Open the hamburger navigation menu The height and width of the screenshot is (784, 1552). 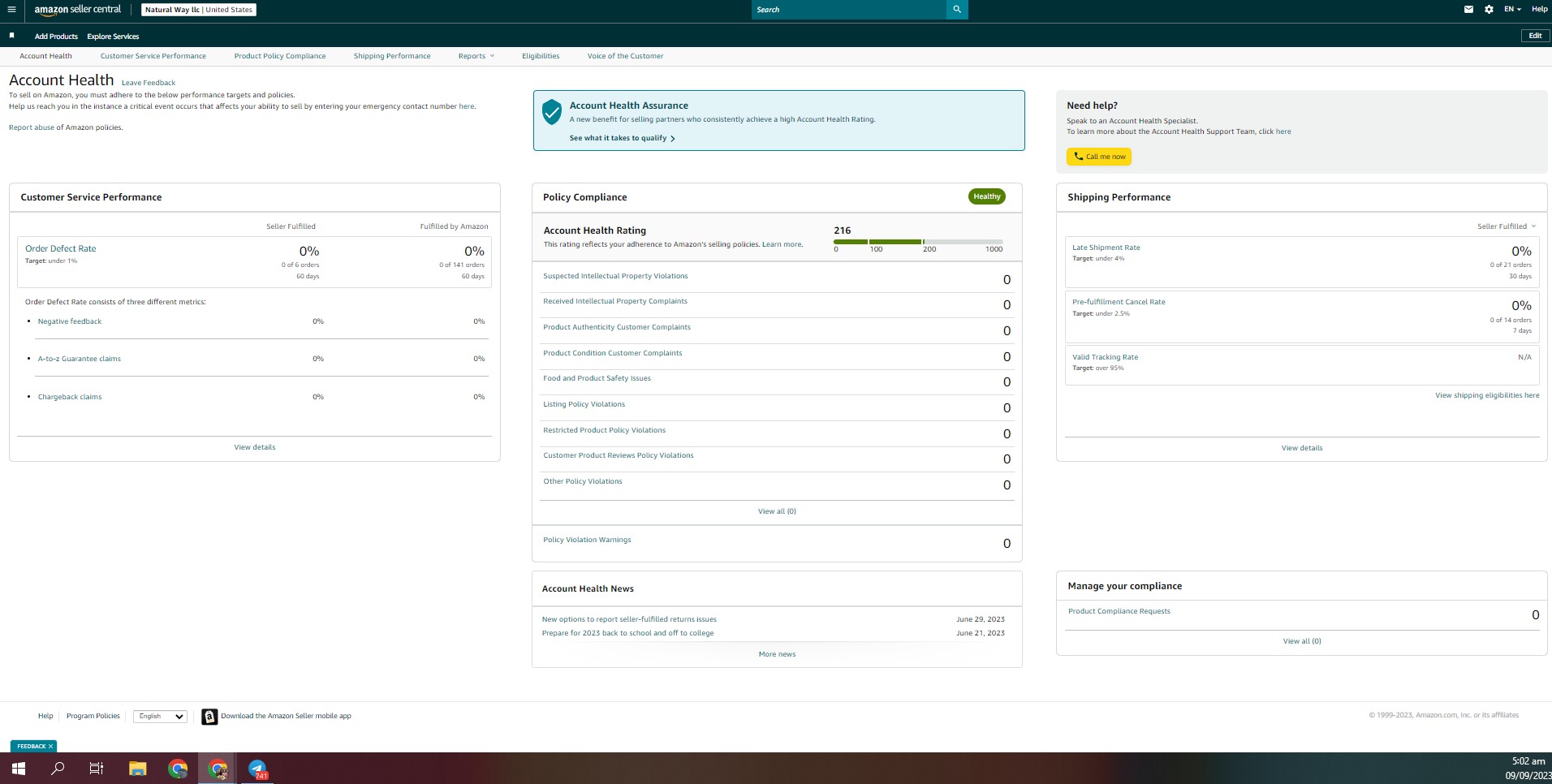tap(11, 10)
